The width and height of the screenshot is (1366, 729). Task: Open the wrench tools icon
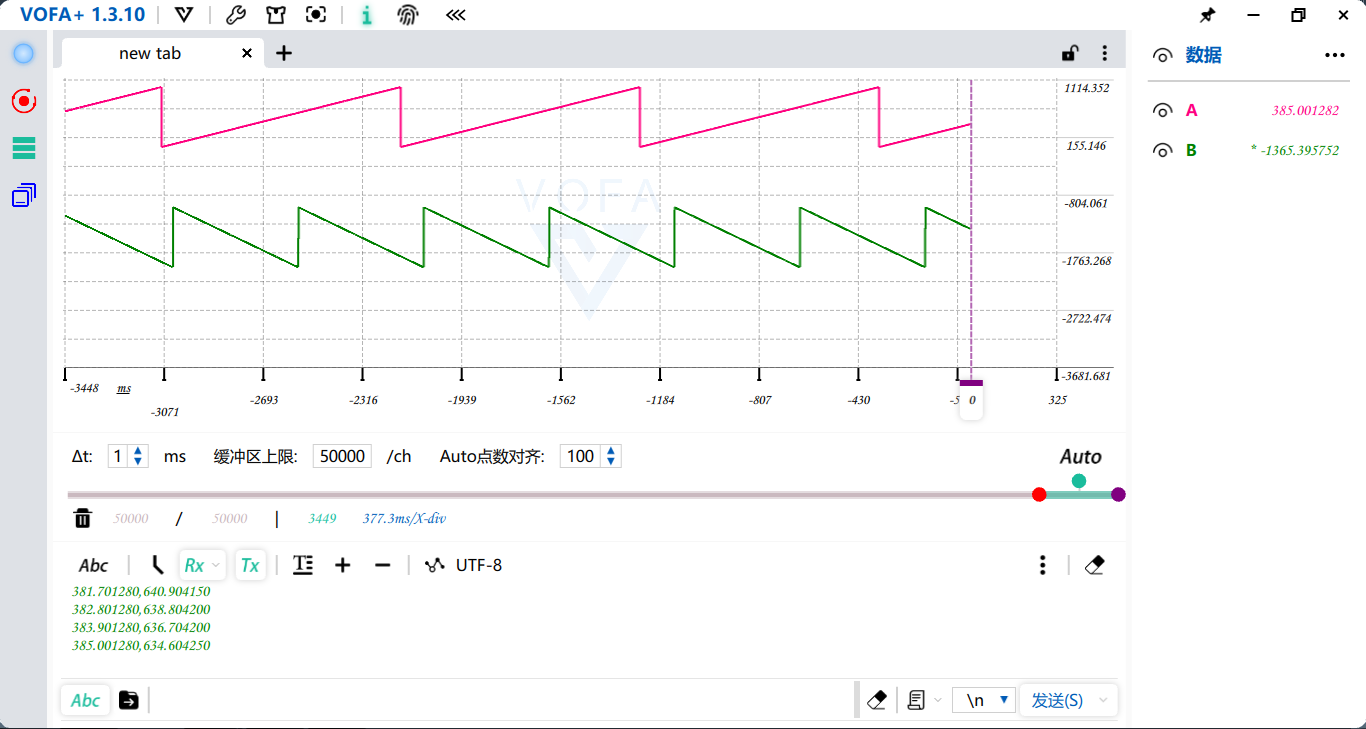[236, 15]
